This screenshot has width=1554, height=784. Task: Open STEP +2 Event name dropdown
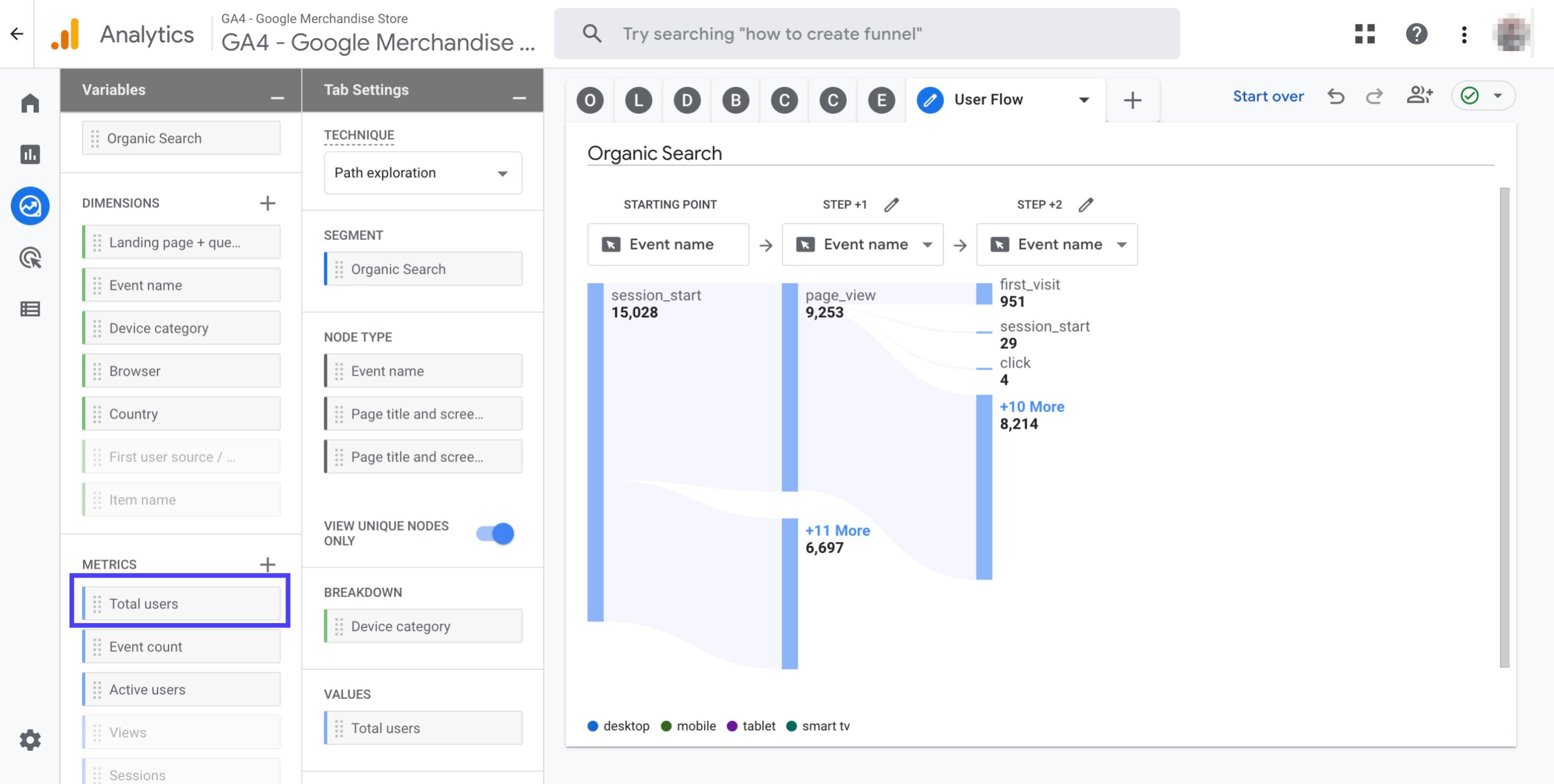[x=1056, y=244]
